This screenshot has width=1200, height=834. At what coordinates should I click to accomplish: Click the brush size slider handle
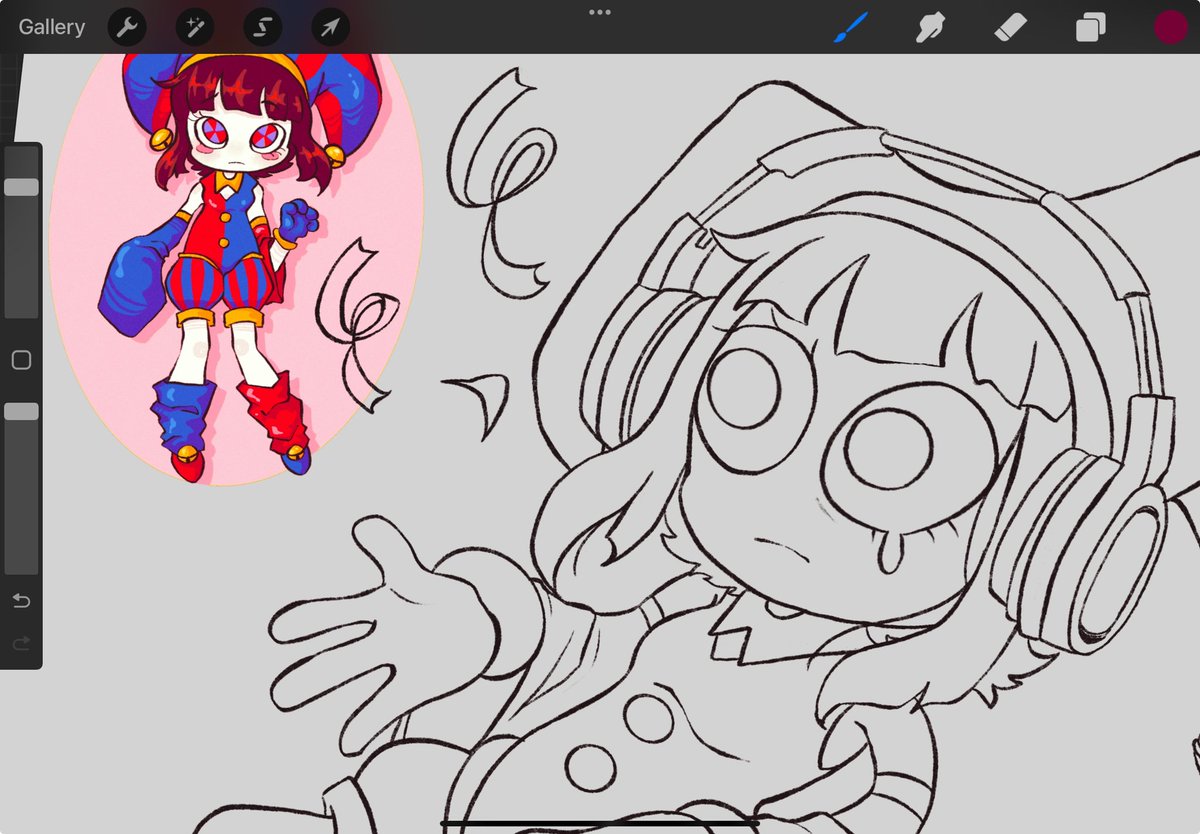click(21, 187)
